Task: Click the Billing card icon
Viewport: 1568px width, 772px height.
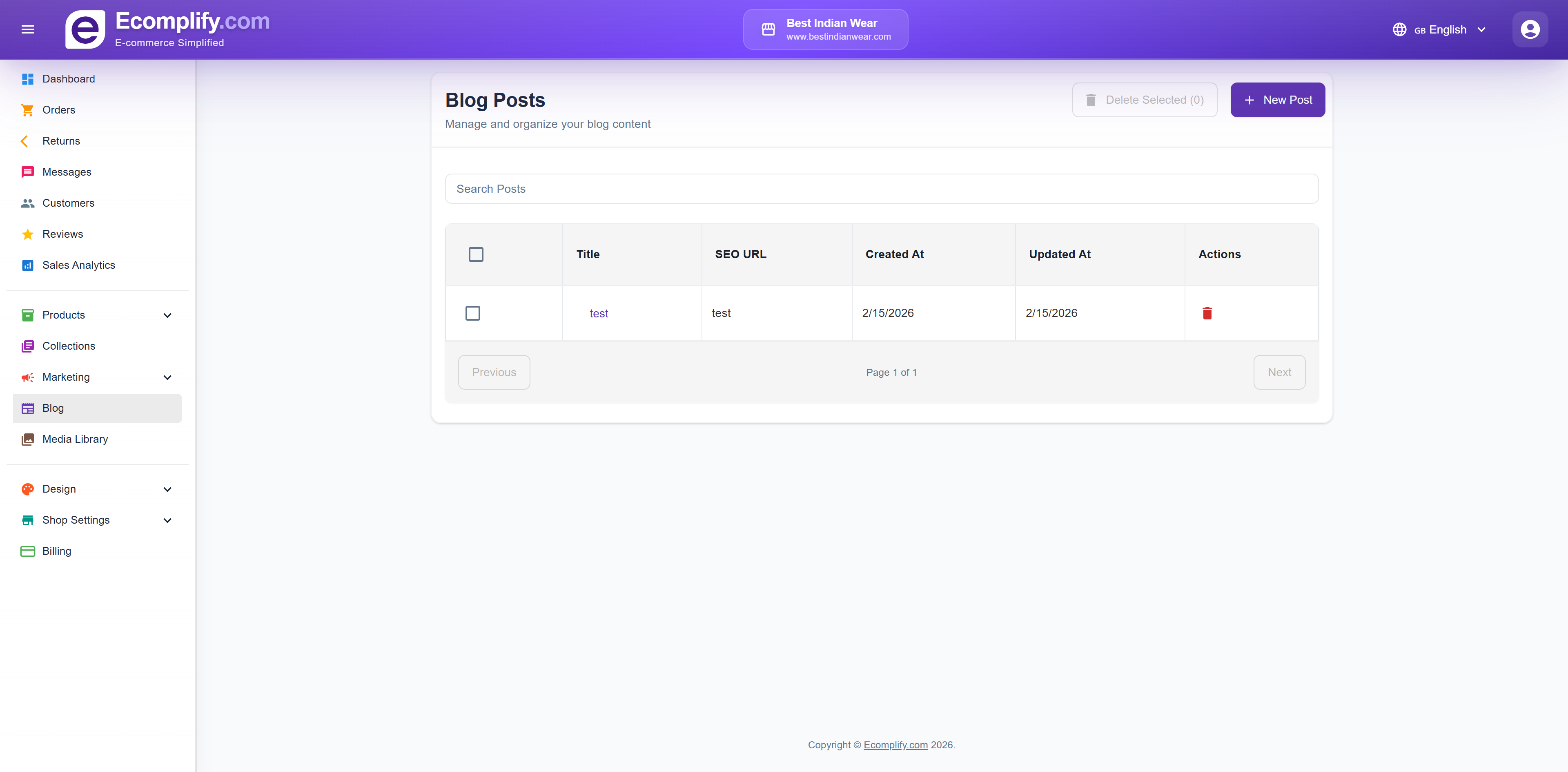Action: (27, 551)
